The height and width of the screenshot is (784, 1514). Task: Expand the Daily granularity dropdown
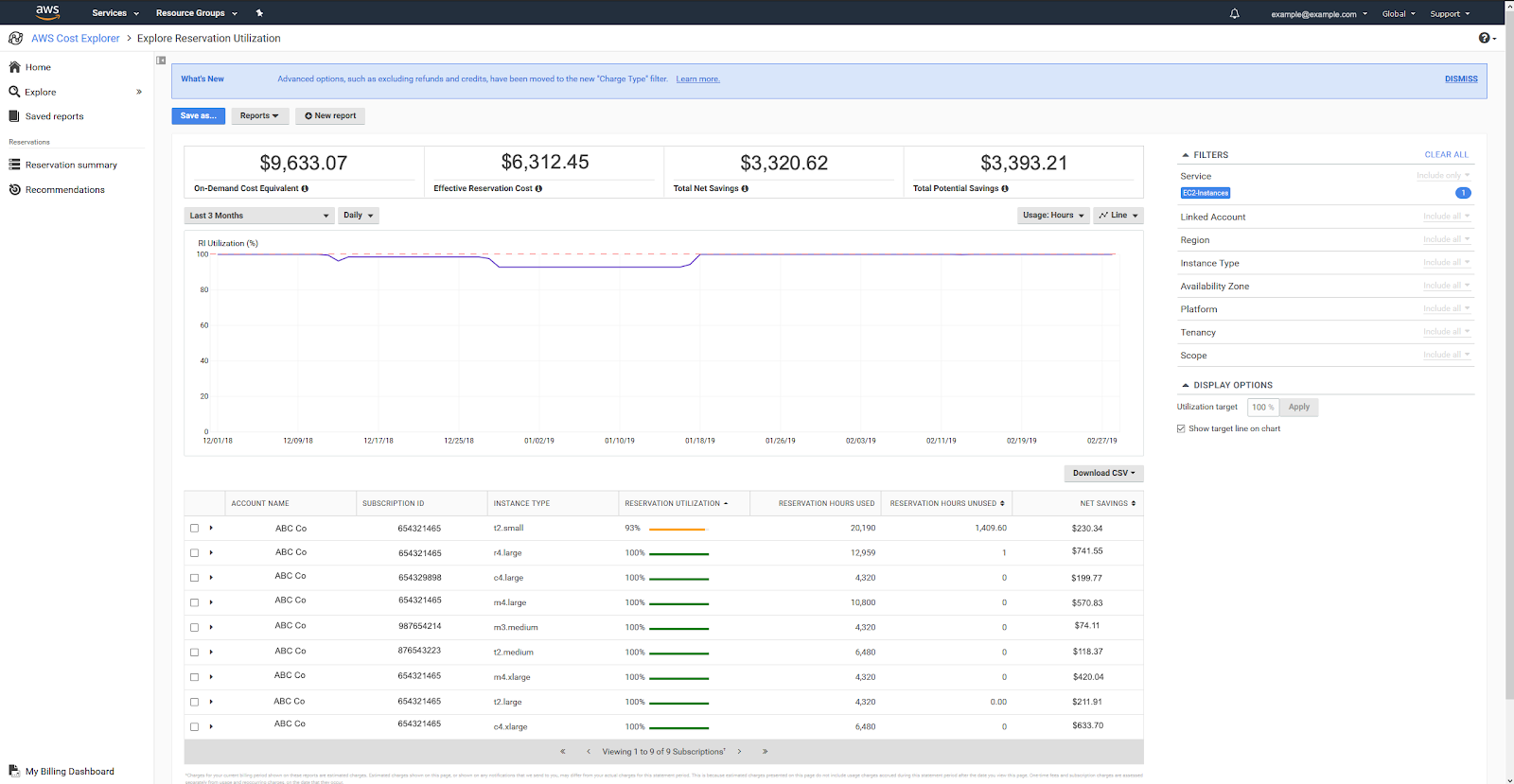coord(359,216)
